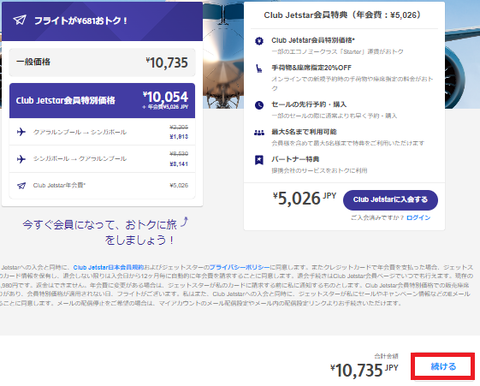Click the セールの先行予約・購入 heading
The height and width of the screenshot is (386, 480).
pyautogui.click(x=309, y=104)
